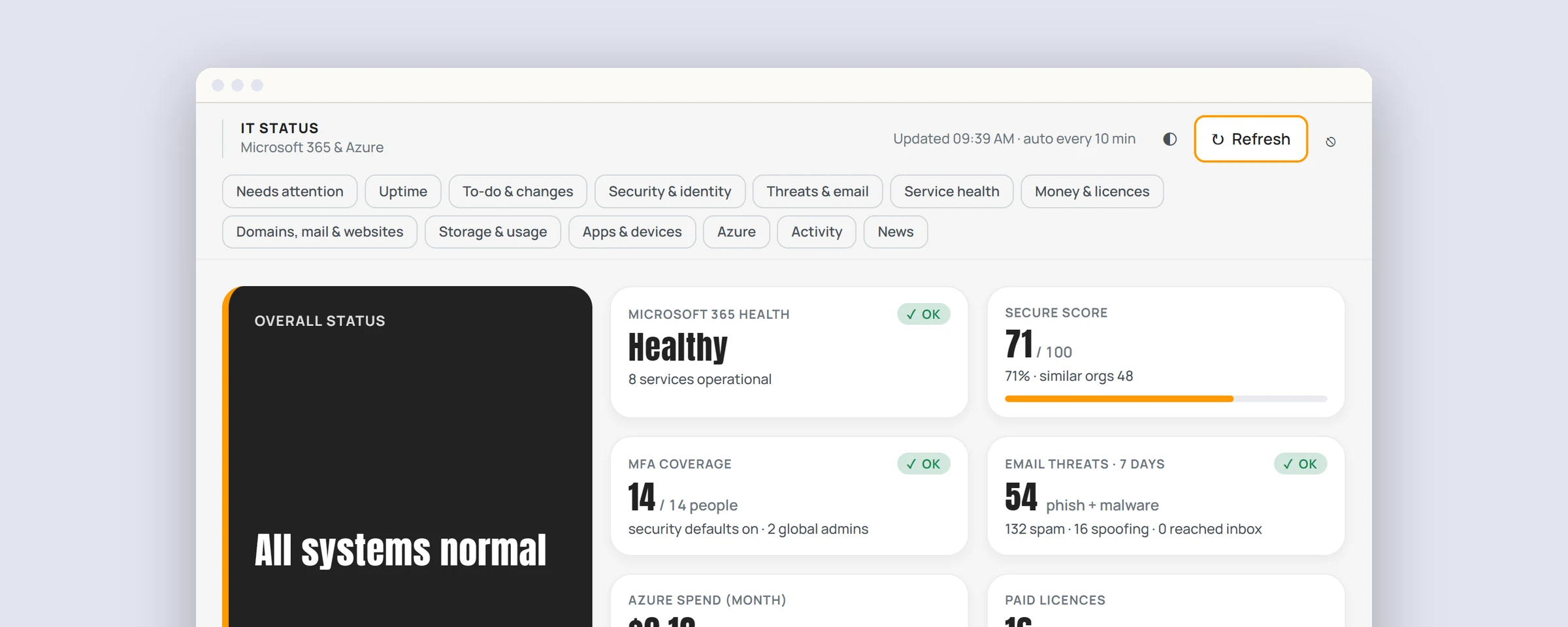Image resolution: width=1568 pixels, height=627 pixels.
Task: Click the 'Healthy' status text
Action: tap(678, 347)
